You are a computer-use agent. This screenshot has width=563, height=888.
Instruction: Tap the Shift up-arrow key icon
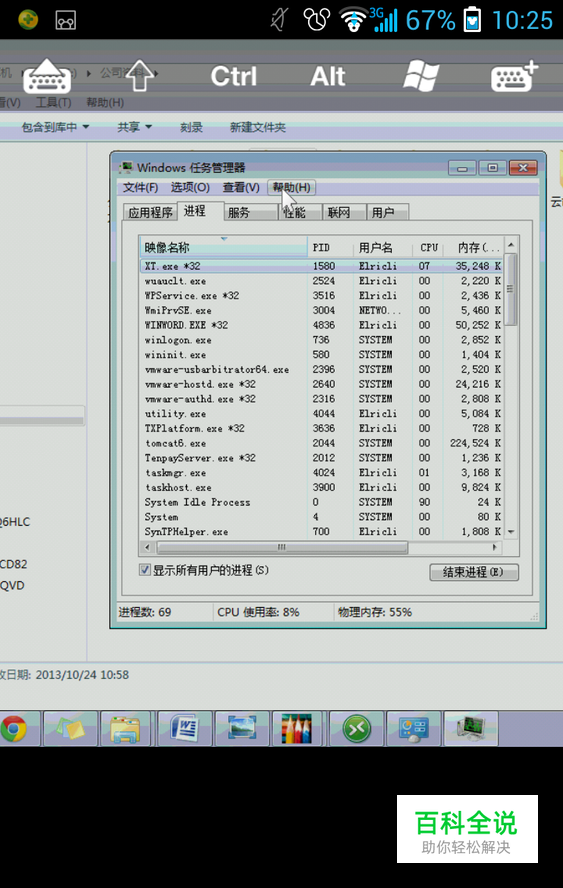pos(139,76)
